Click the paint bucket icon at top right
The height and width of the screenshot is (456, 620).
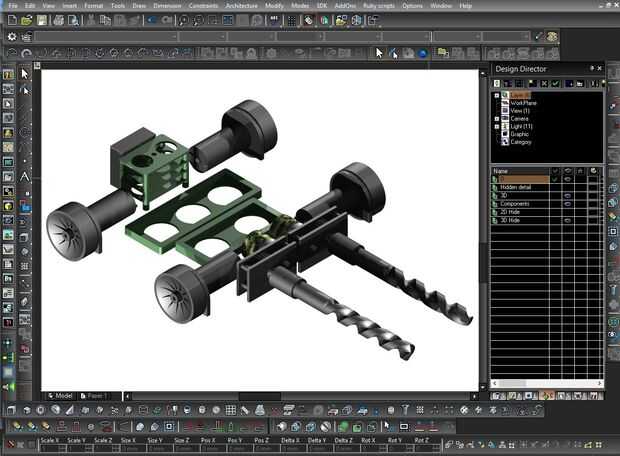click(x=552, y=37)
